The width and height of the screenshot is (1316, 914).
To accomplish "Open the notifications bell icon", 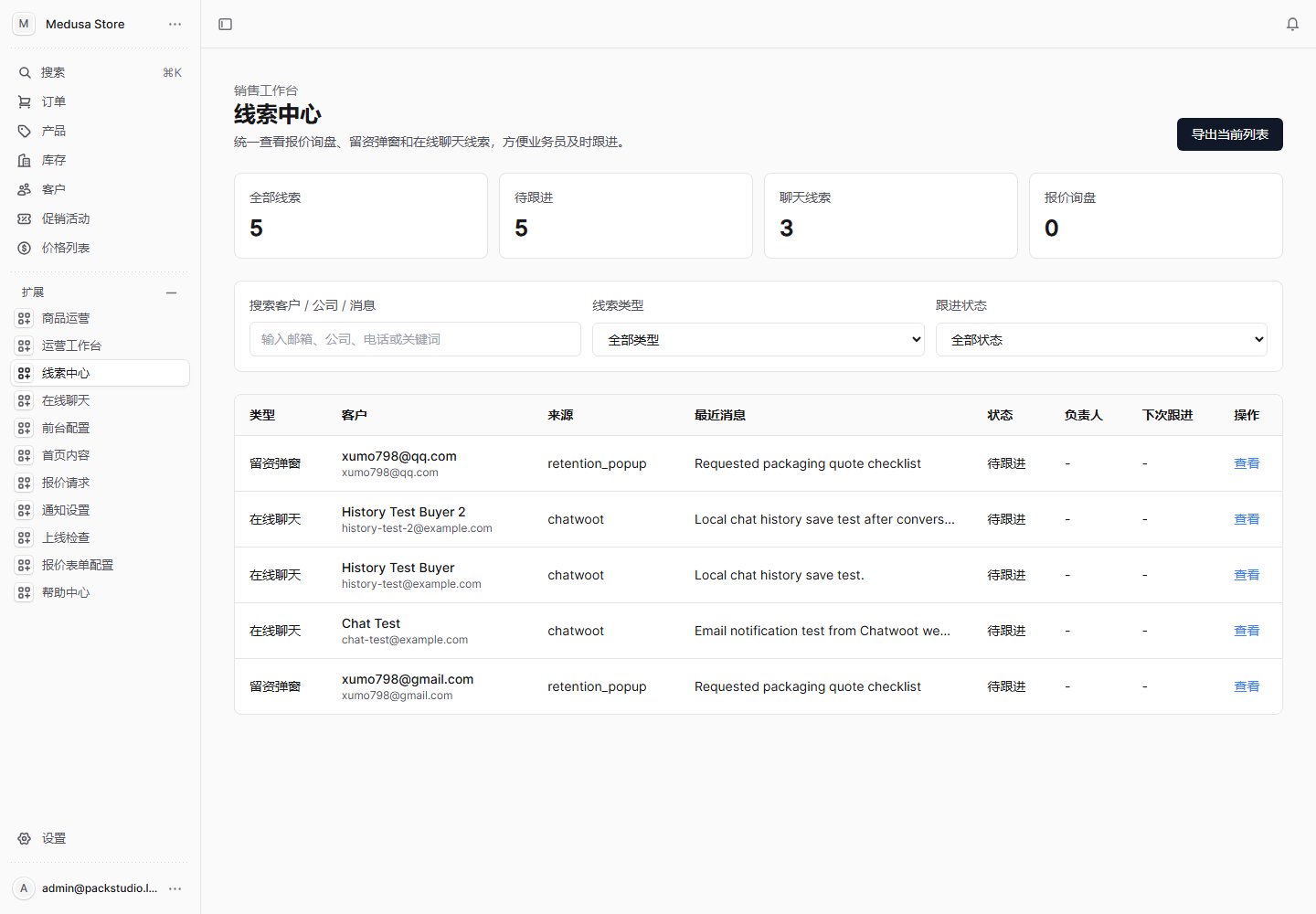I will pos(1292,24).
